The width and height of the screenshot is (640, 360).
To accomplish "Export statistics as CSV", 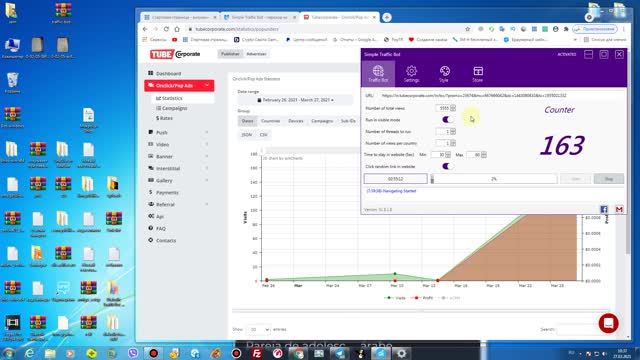I will tap(264, 135).
